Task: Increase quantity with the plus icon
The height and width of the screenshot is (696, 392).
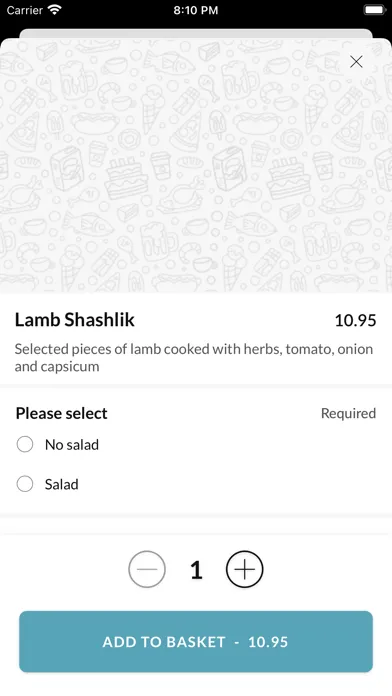Action: 245,569
